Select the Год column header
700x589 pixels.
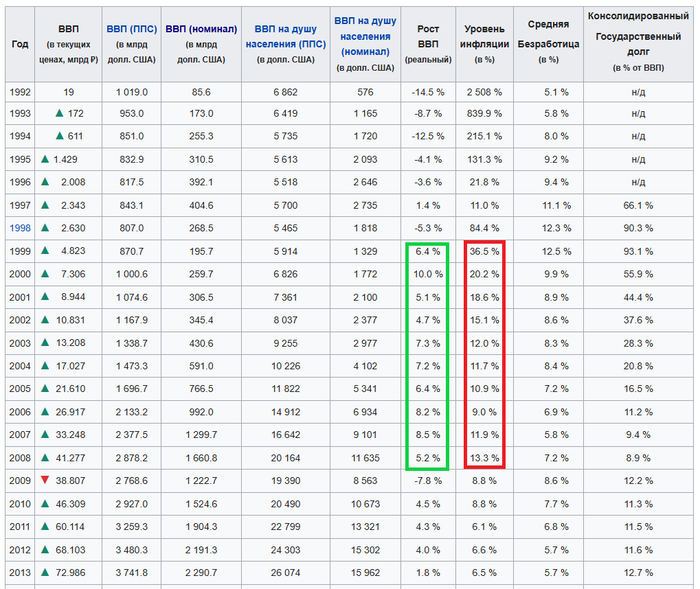[x=20, y=45]
